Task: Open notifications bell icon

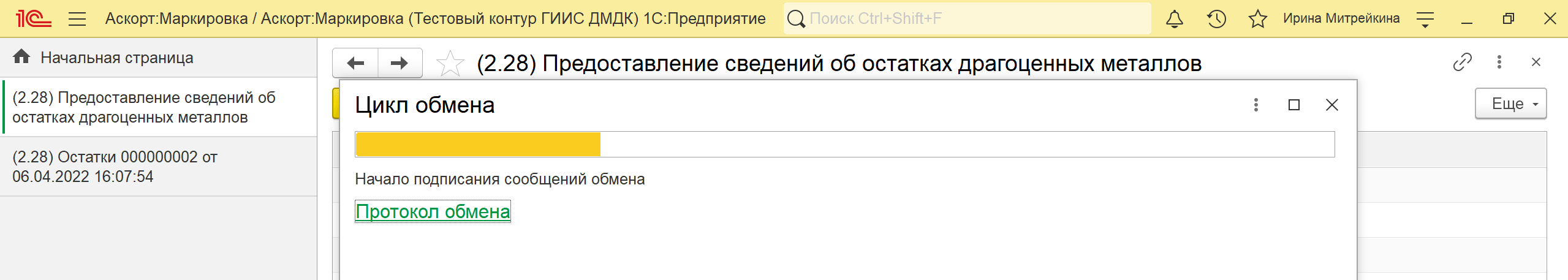Action: click(x=1174, y=19)
